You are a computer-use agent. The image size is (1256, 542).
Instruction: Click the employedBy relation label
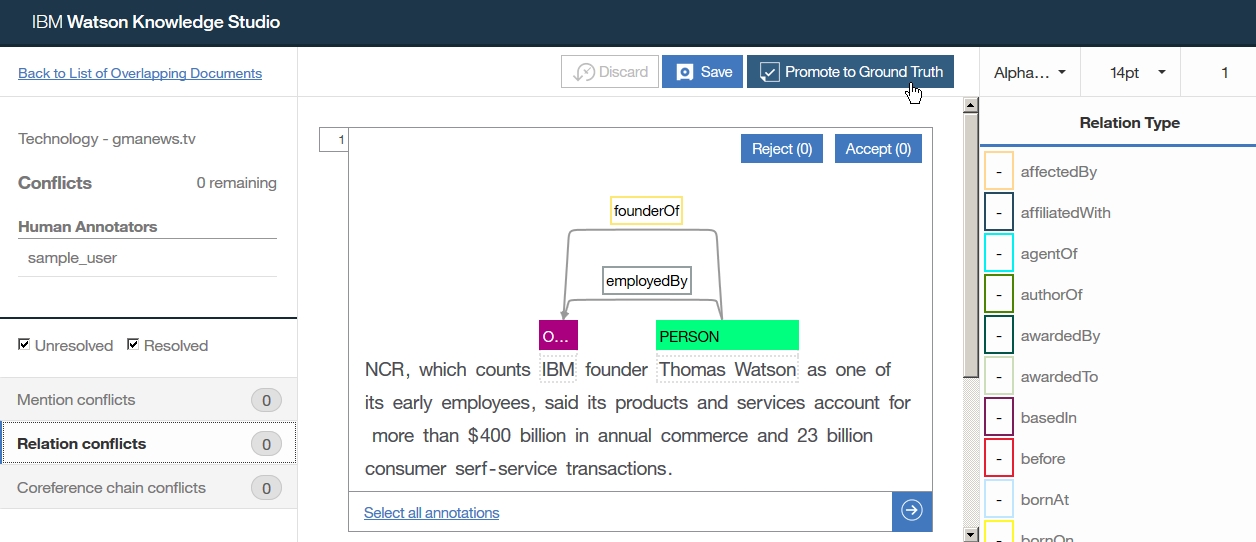pos(647,281)
